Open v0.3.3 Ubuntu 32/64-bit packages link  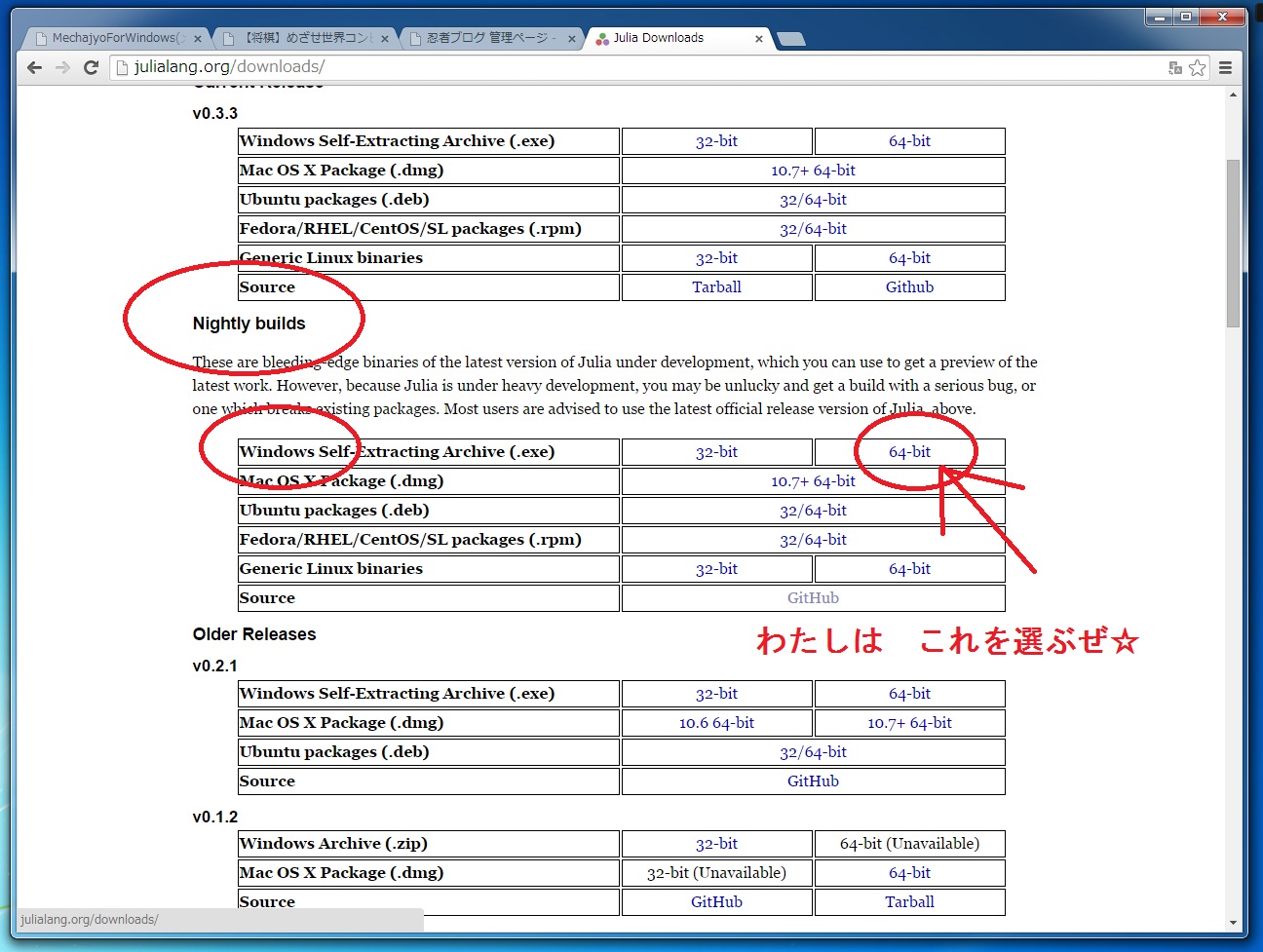[813, 200]
